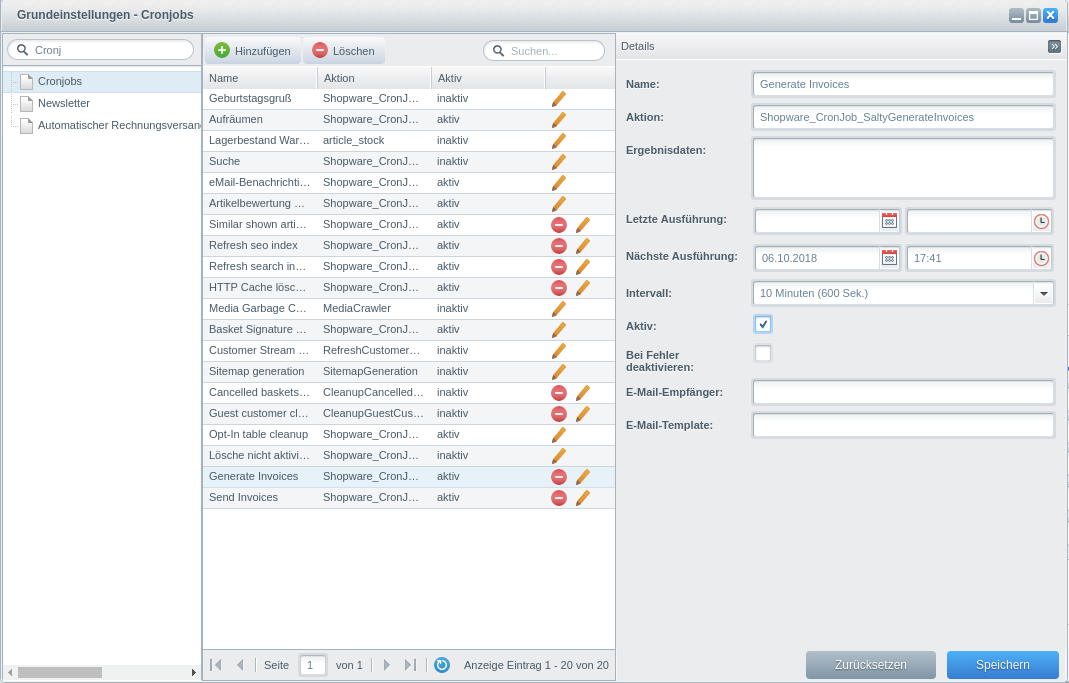Open calendar picker for Letzte Ausführung

[x=889, y=221]
